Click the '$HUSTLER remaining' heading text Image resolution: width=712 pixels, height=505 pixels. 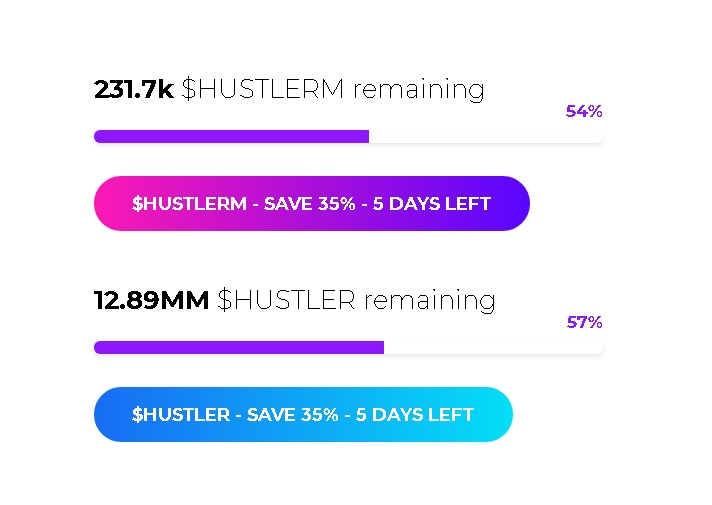pos(356,300)
